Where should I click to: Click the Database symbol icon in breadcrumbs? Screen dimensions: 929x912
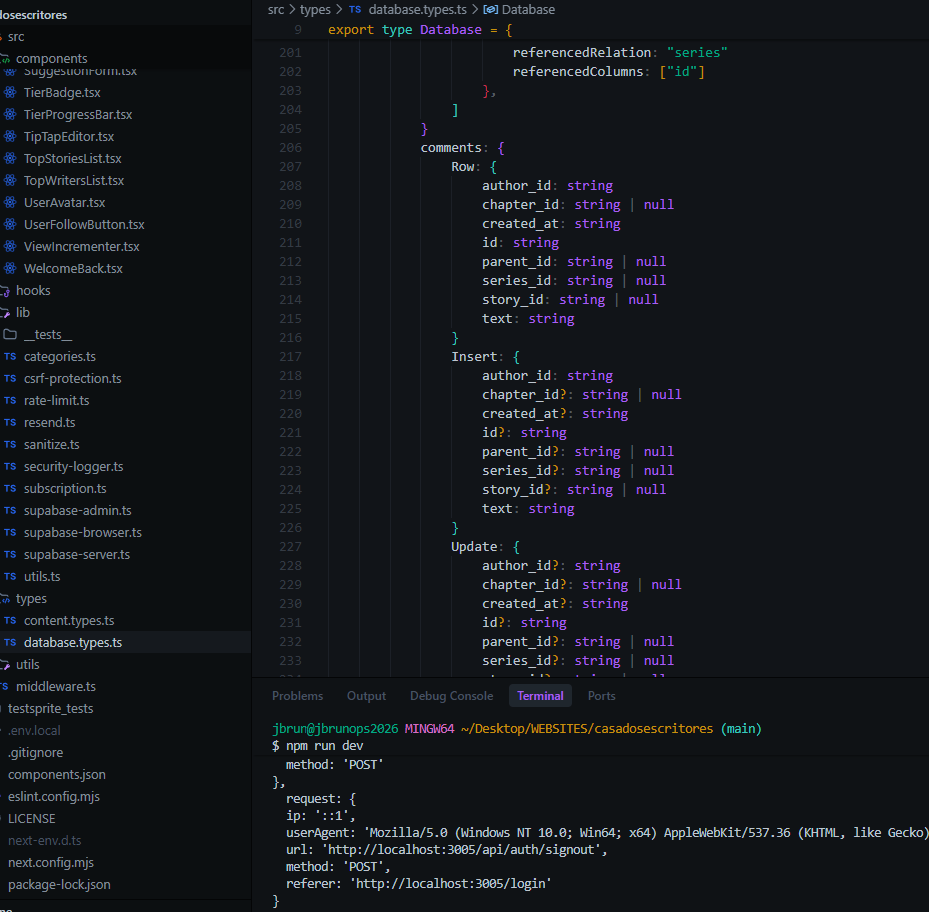point(490,10)
